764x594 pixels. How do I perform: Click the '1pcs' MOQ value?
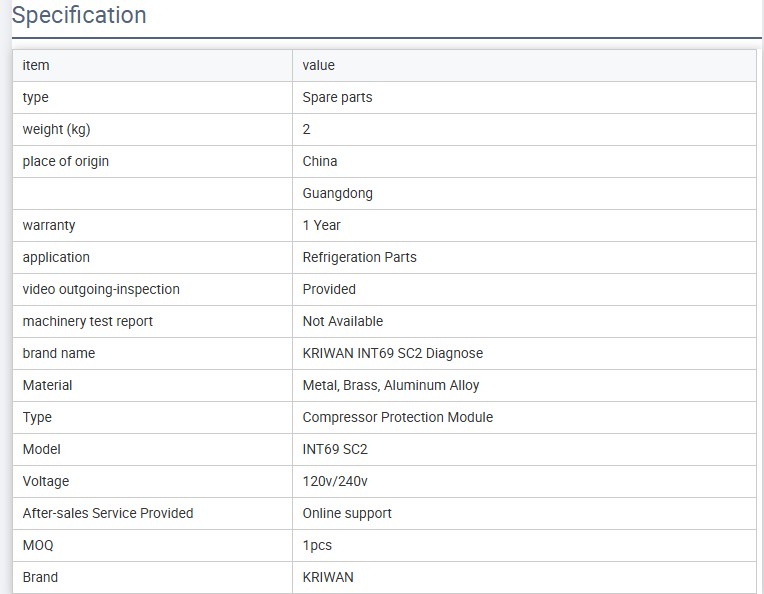tap(317, 545)
